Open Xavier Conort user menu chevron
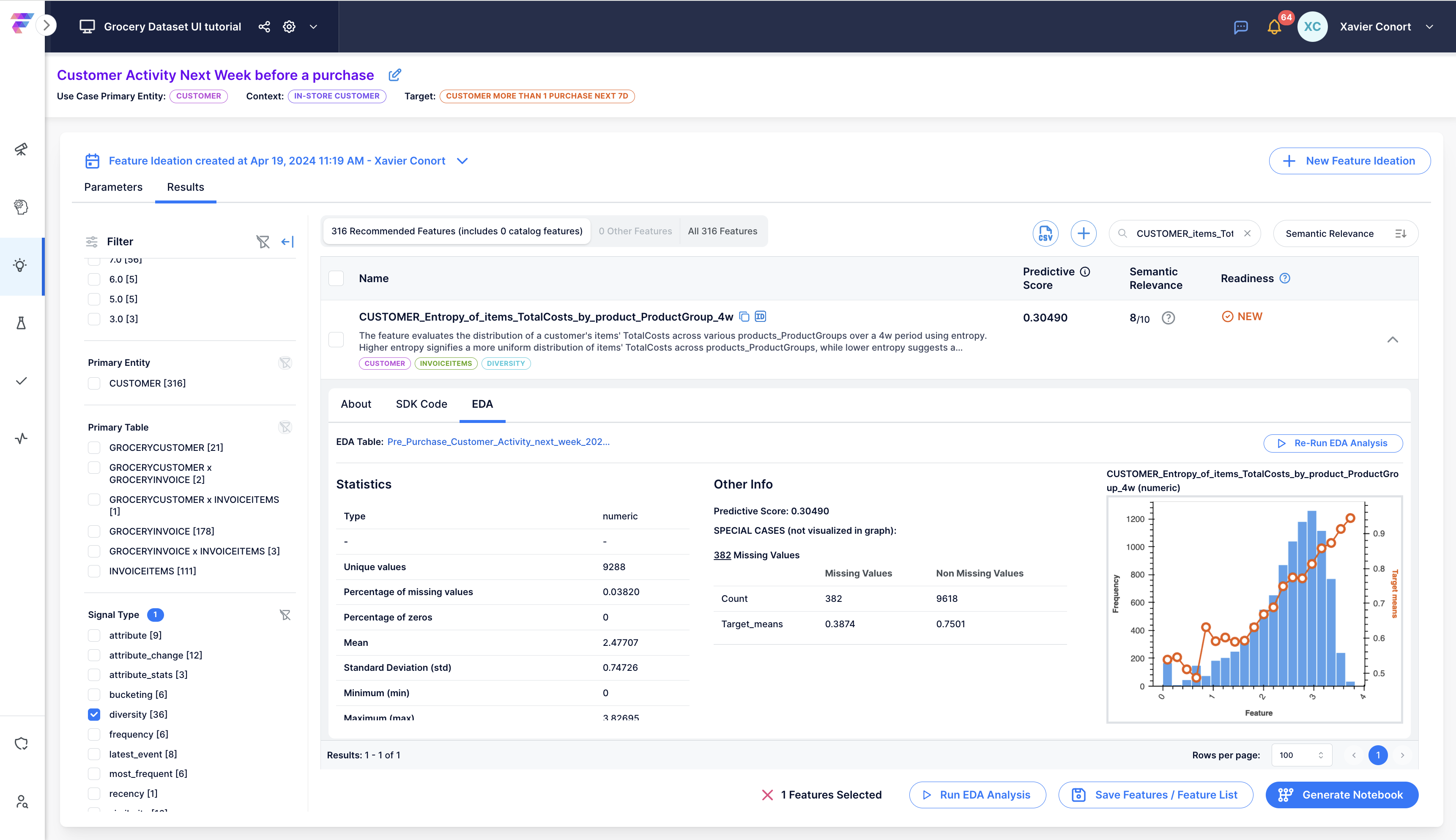This screenshot has height=840, width=1456. tap(1429, 27)
